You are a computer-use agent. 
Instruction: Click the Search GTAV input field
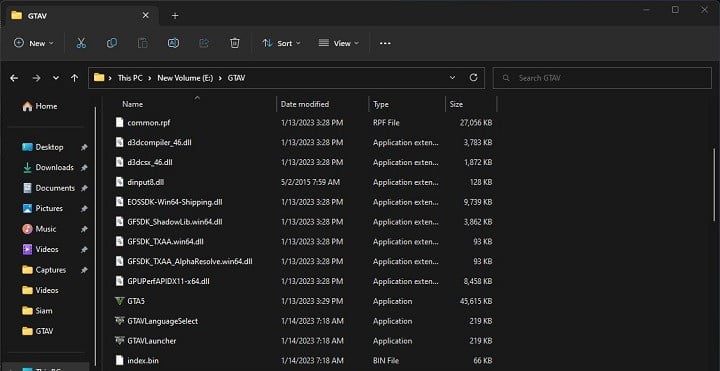pyautogui.click(x=602, y=78)
